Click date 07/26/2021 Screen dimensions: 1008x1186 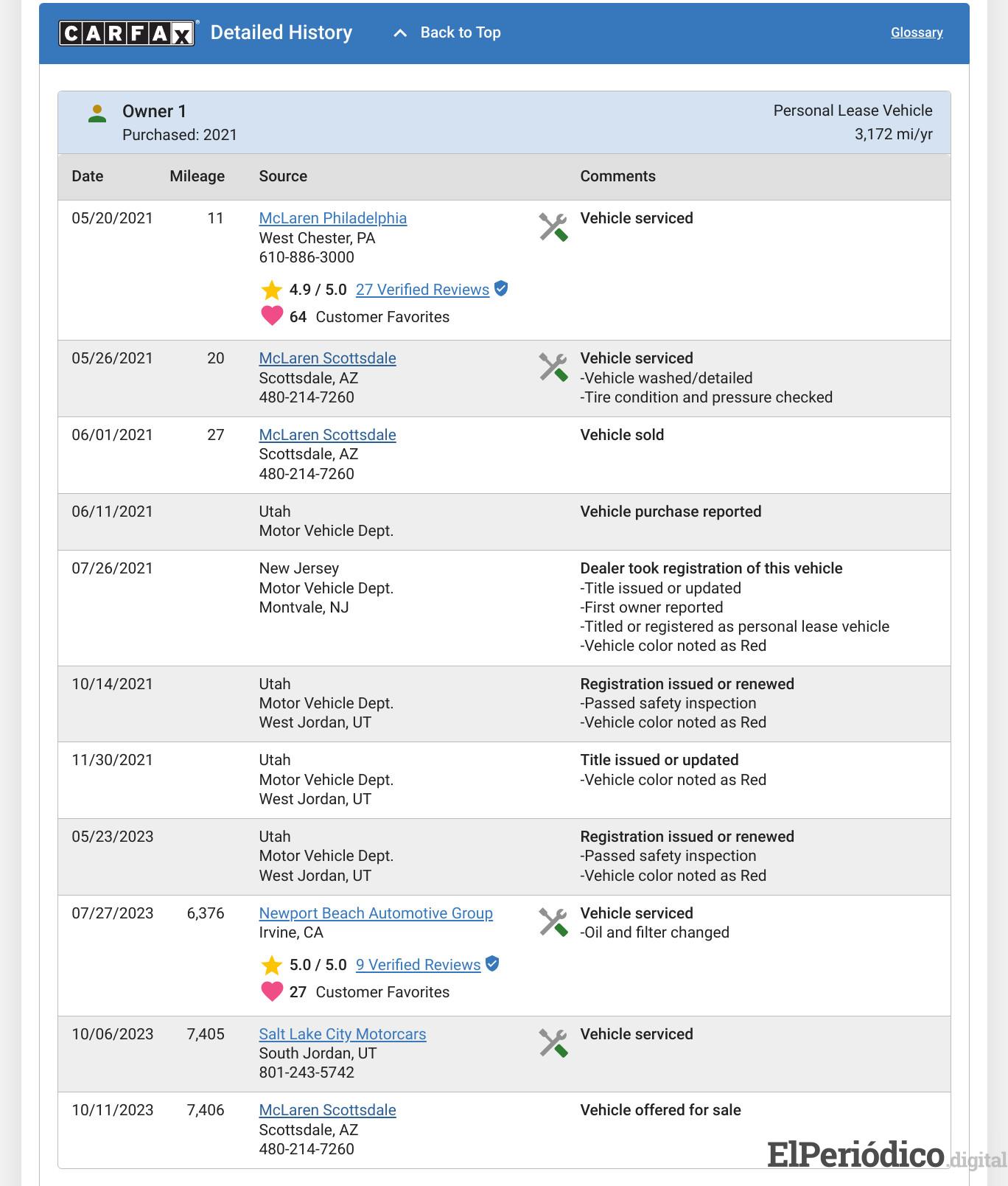112,568
